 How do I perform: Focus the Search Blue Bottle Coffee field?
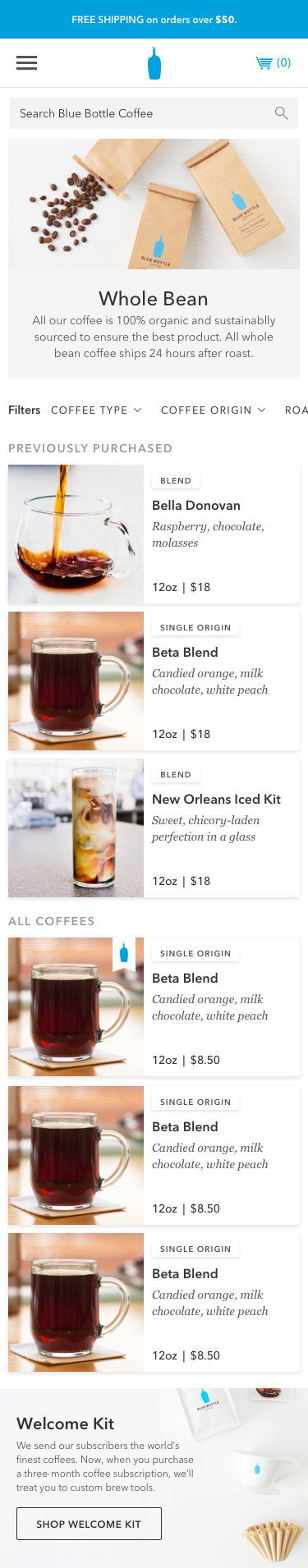tap(154, 113)
